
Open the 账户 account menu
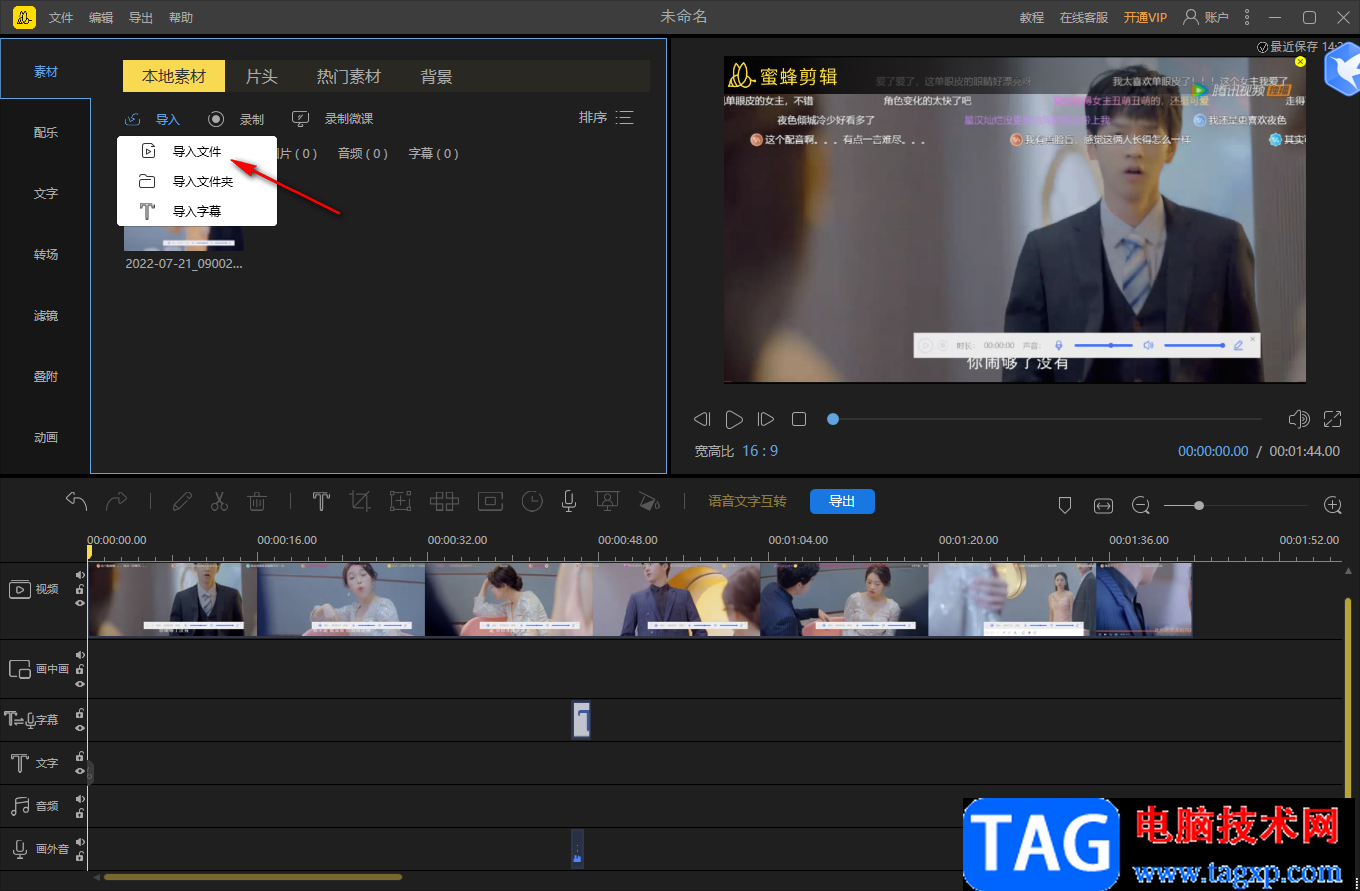coord(1206,17)
